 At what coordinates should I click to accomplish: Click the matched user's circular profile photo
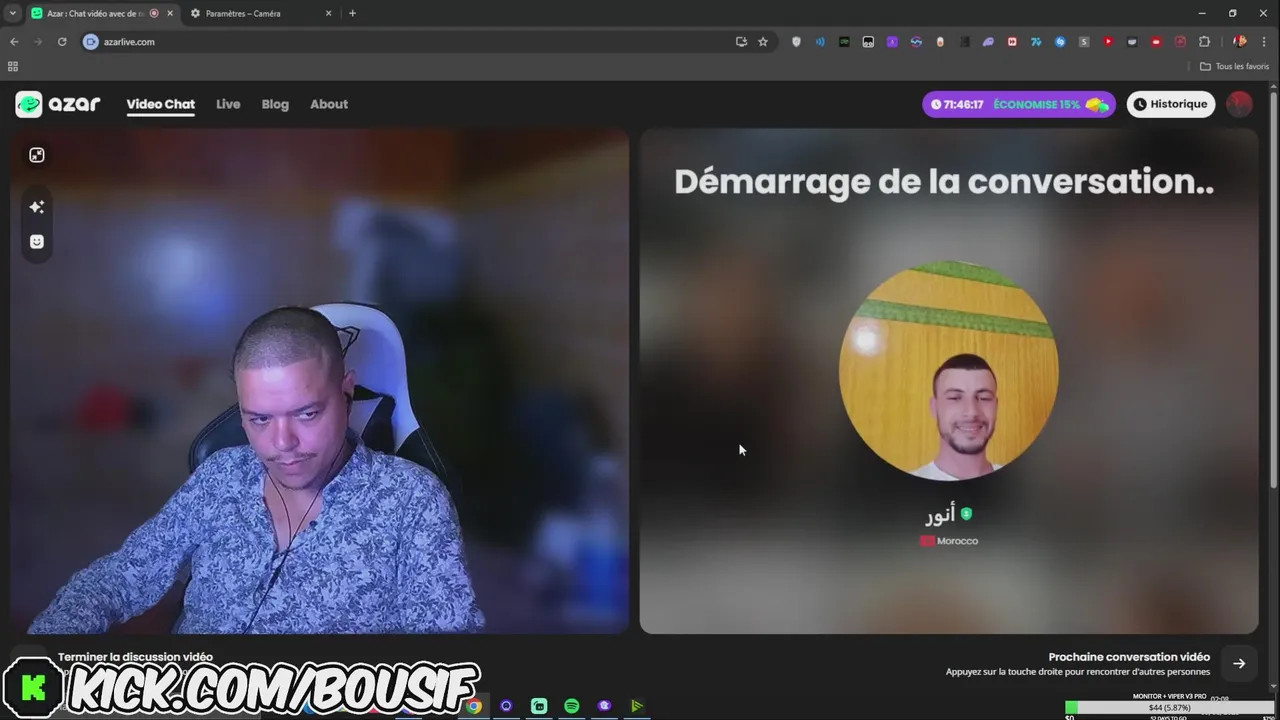point(948,371)
